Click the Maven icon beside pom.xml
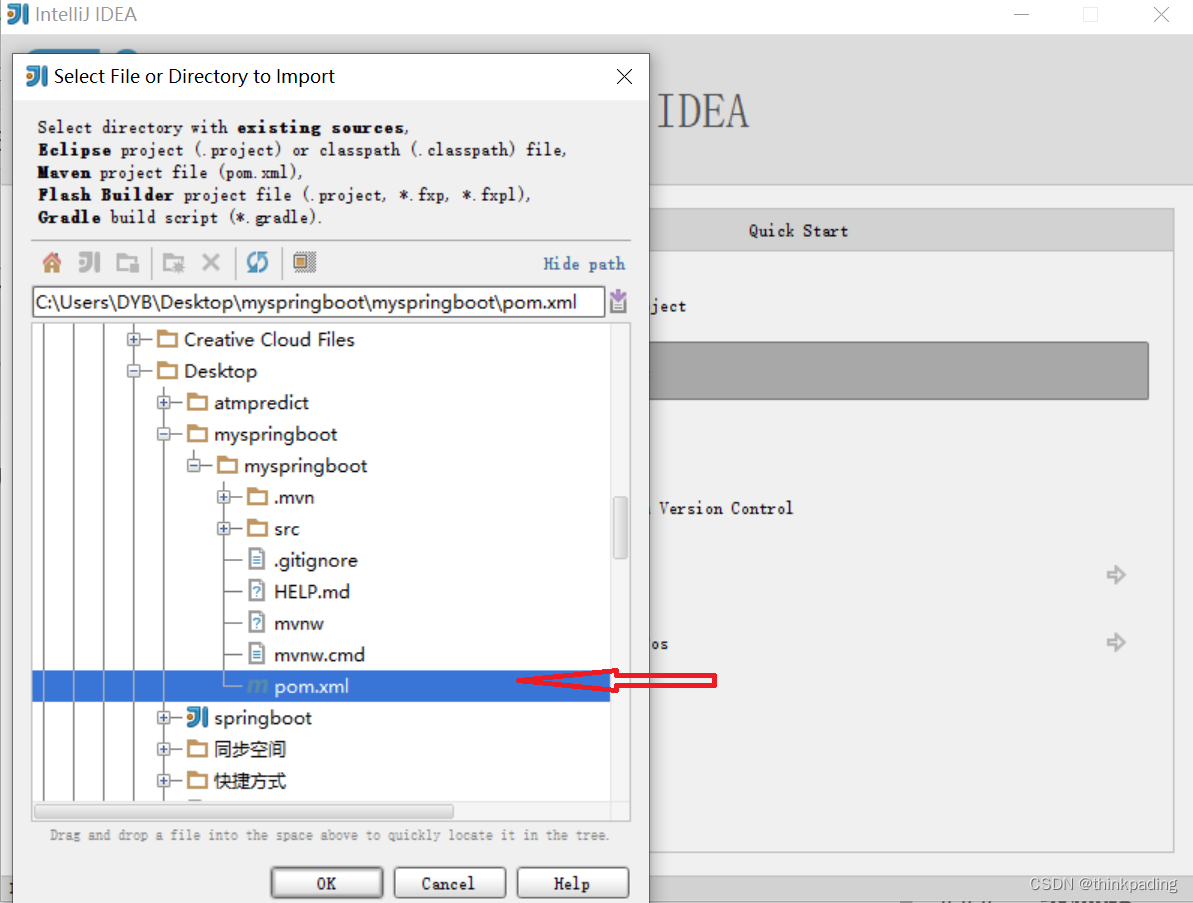 click(x=257, y=686)
